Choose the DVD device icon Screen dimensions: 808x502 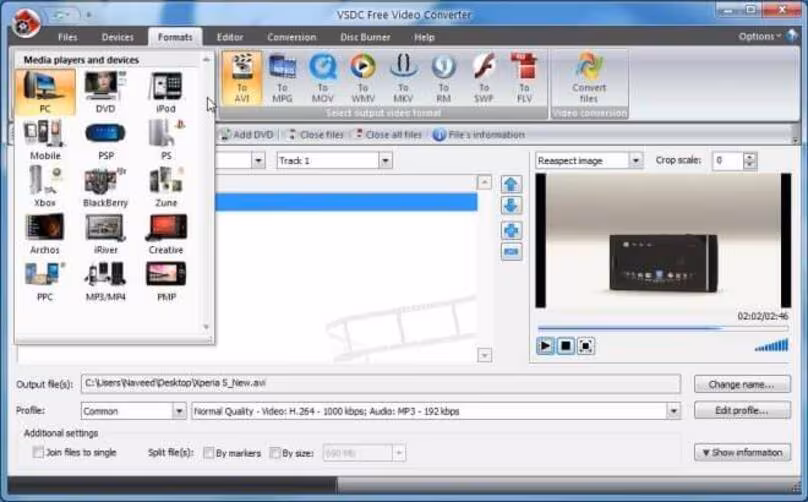[105, 92]
